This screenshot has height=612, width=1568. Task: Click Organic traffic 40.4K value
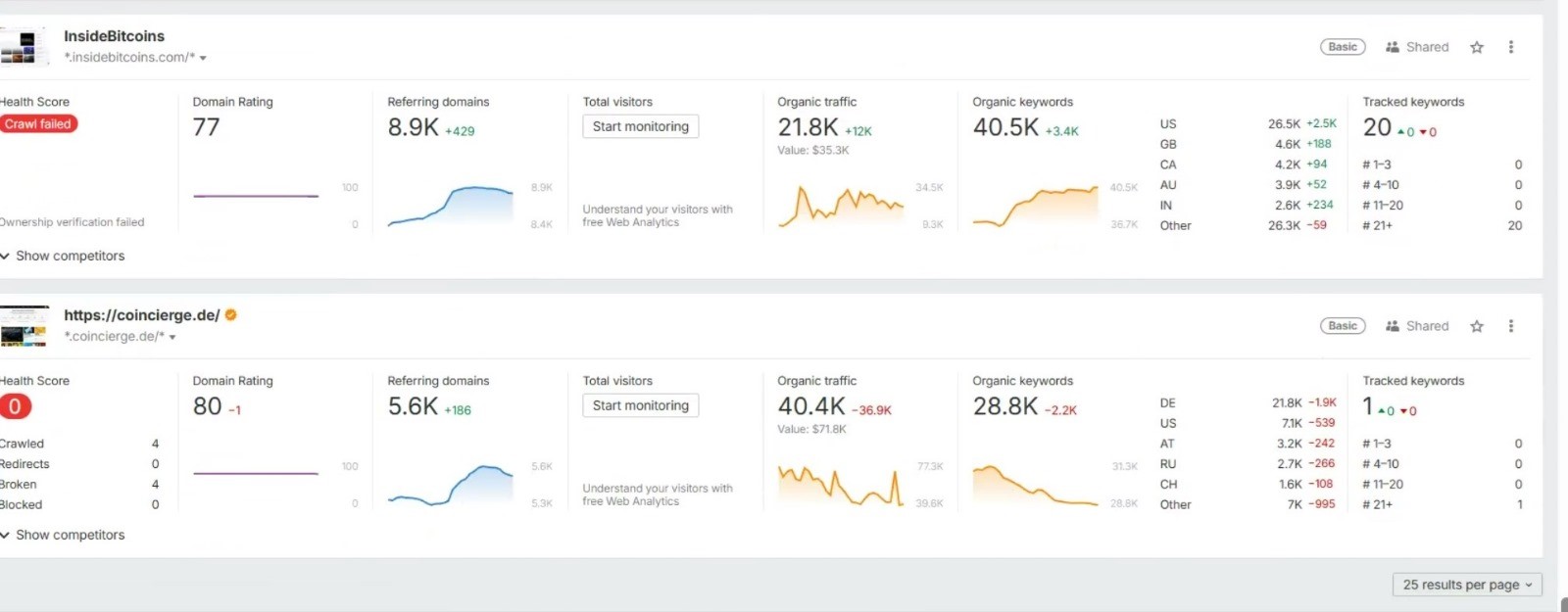(811, 406)
